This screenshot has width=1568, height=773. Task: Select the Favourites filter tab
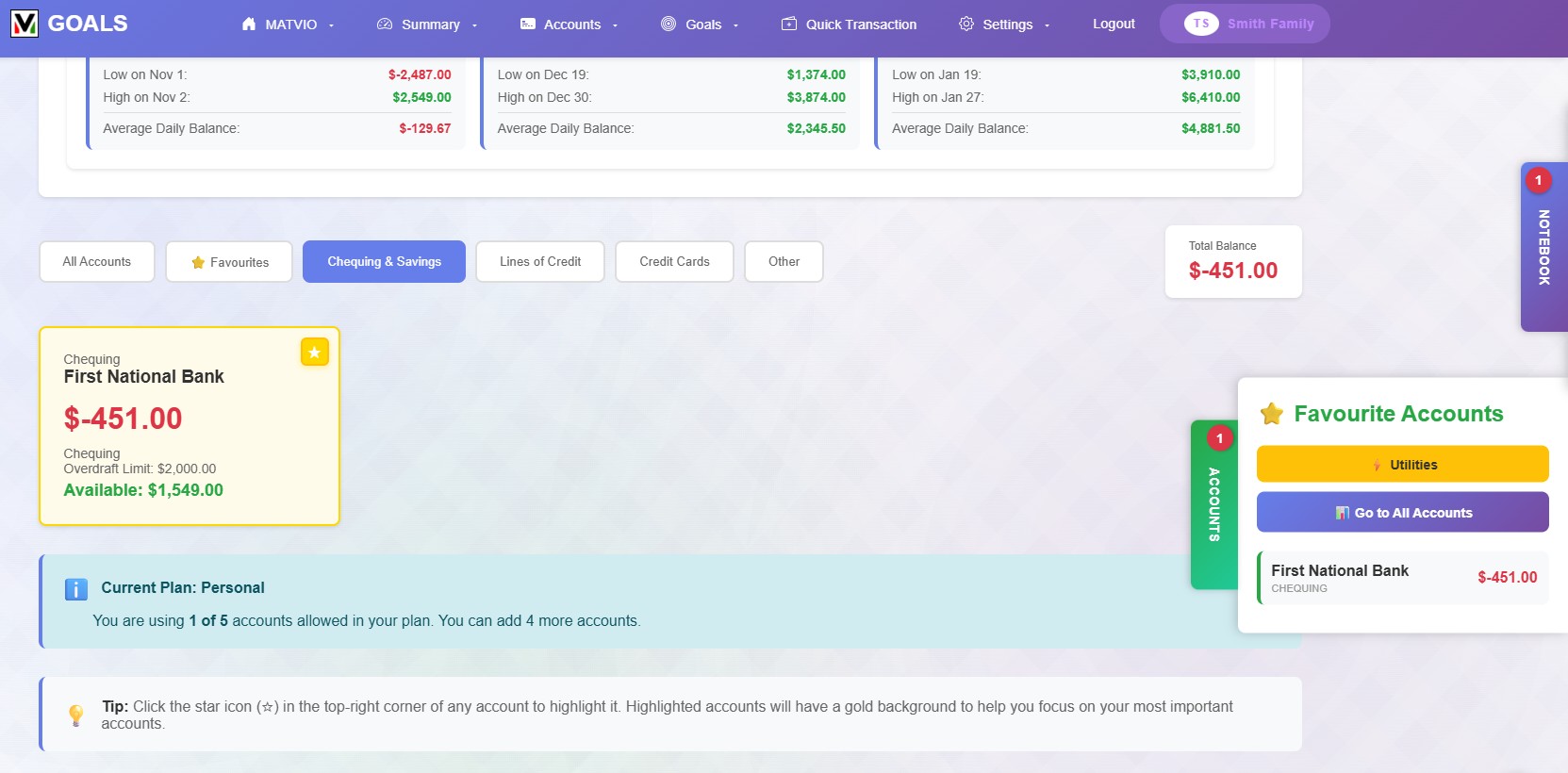pos(229,262)
